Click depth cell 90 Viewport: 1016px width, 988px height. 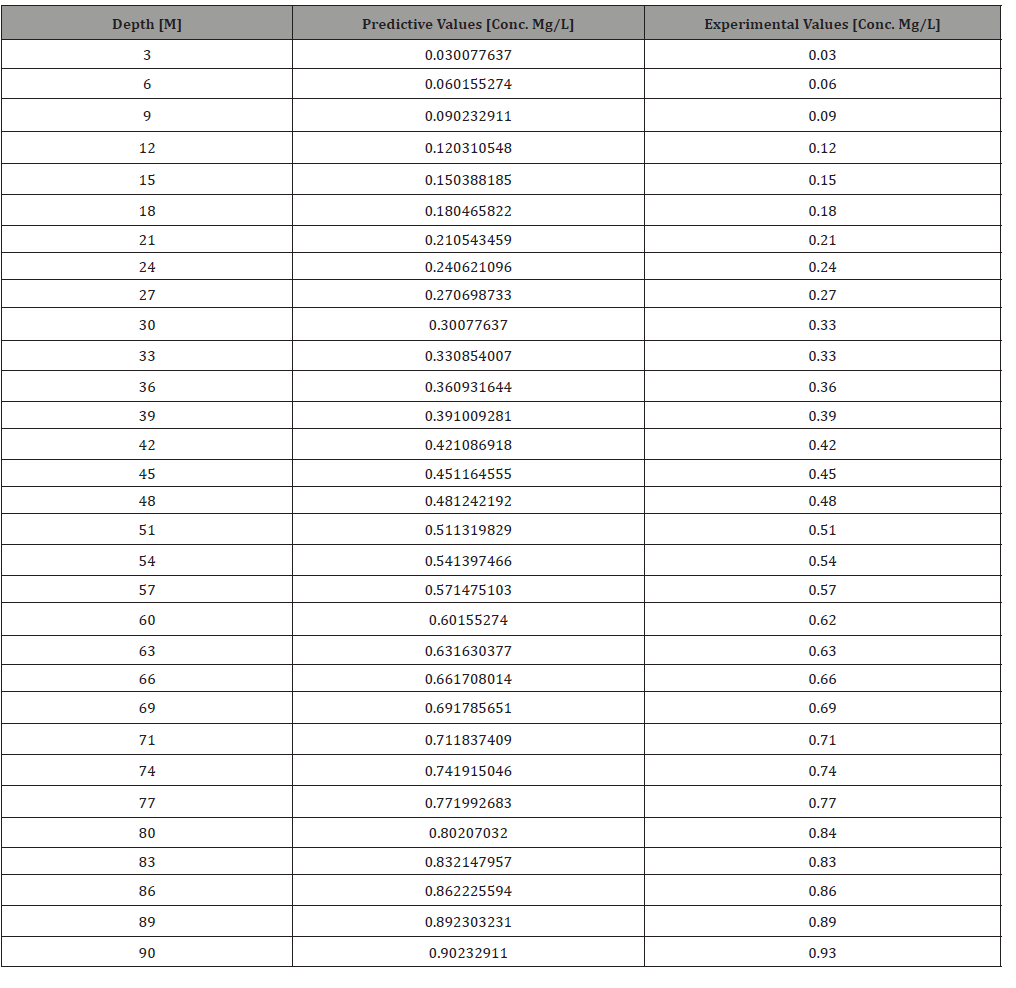[147, 953]
